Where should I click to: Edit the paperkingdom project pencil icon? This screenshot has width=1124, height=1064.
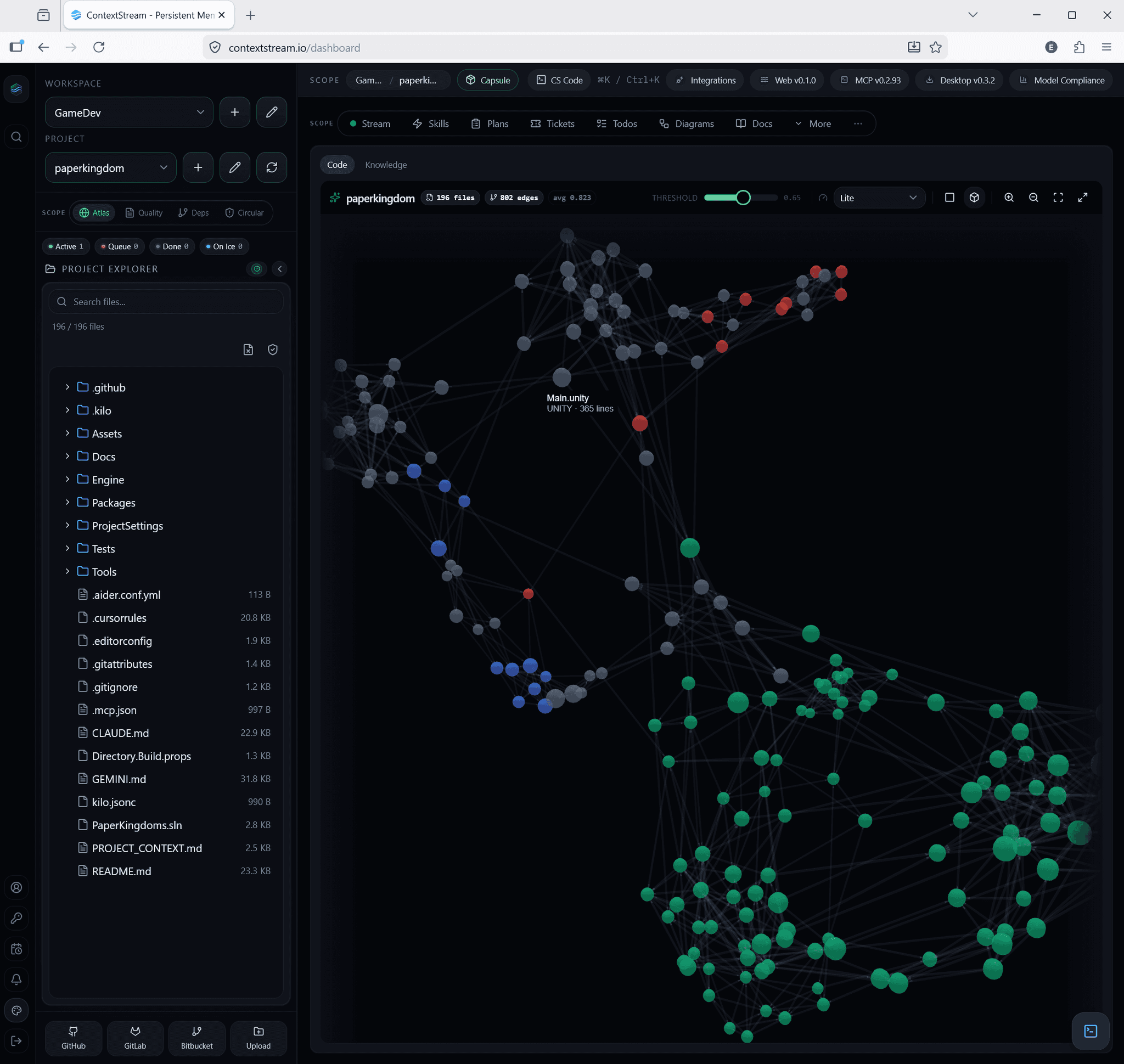tap(235, 167)
